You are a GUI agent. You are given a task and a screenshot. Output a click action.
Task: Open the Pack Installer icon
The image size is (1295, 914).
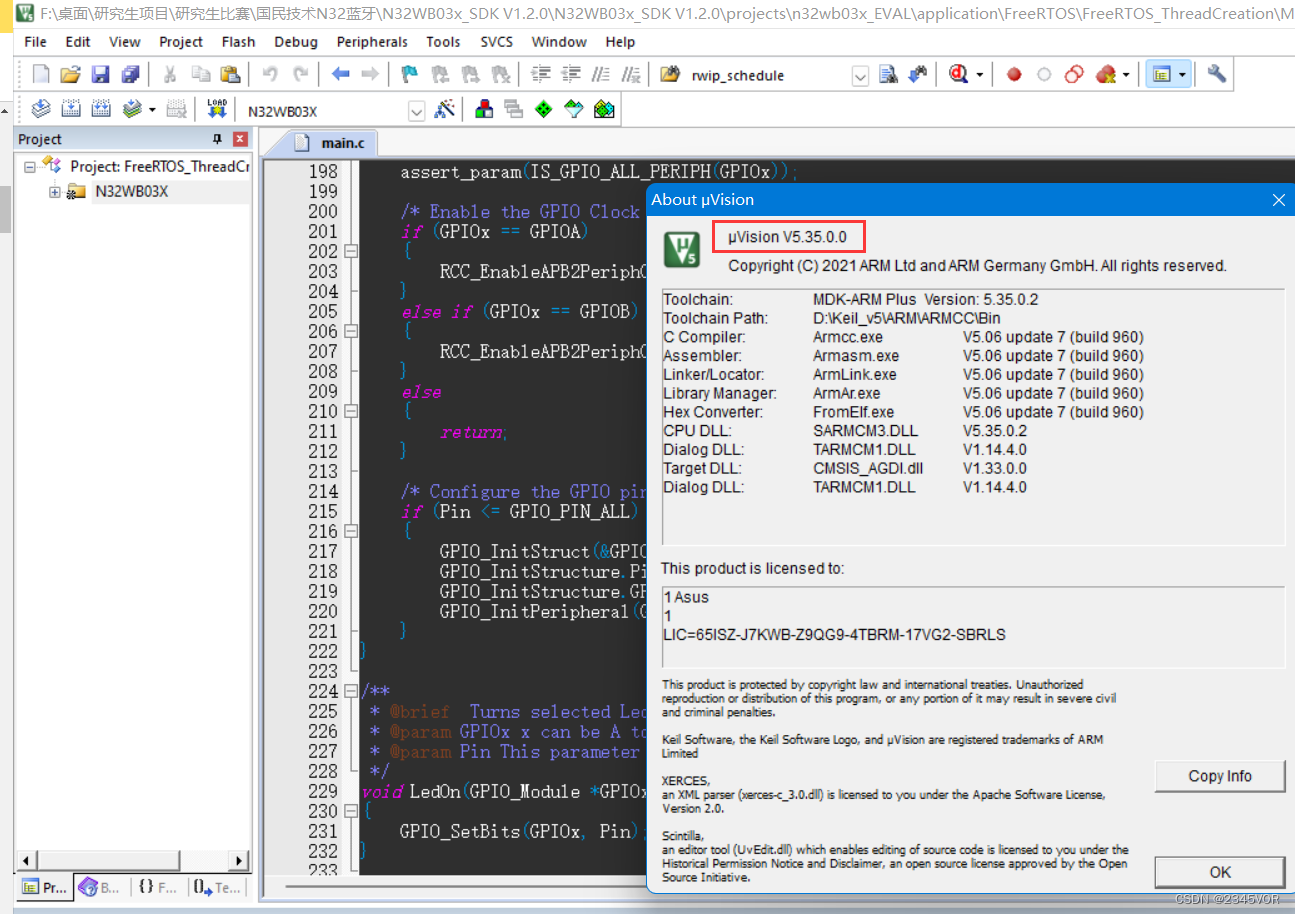point(603,110)
